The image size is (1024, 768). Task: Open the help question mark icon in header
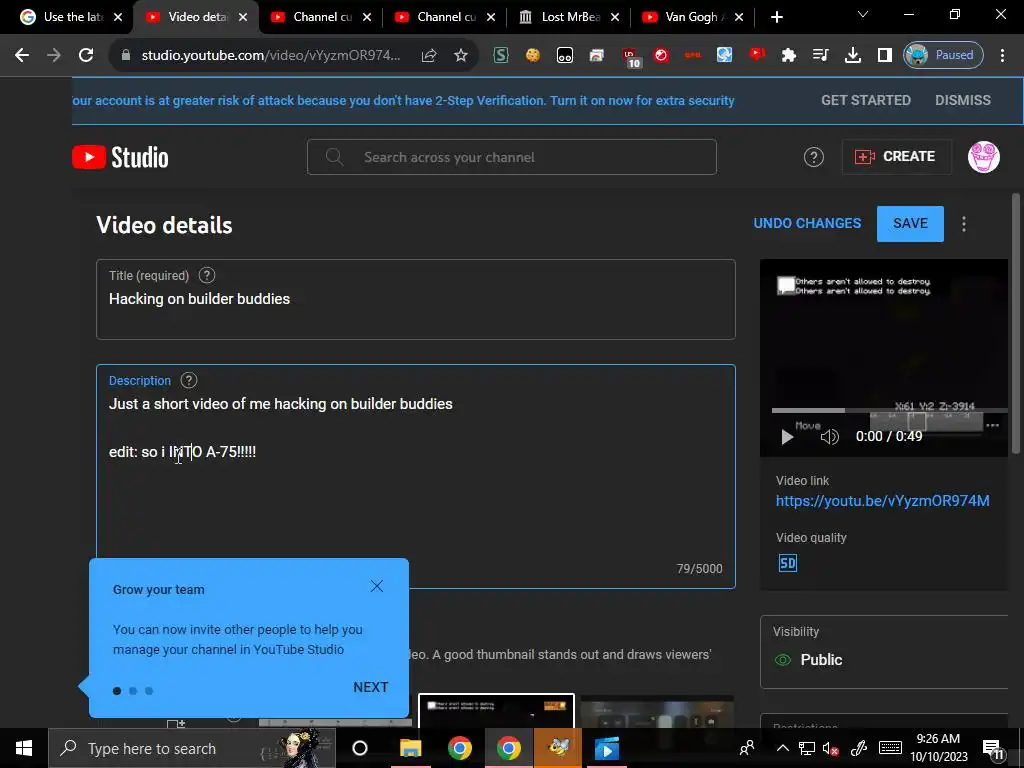click(813, 157)
